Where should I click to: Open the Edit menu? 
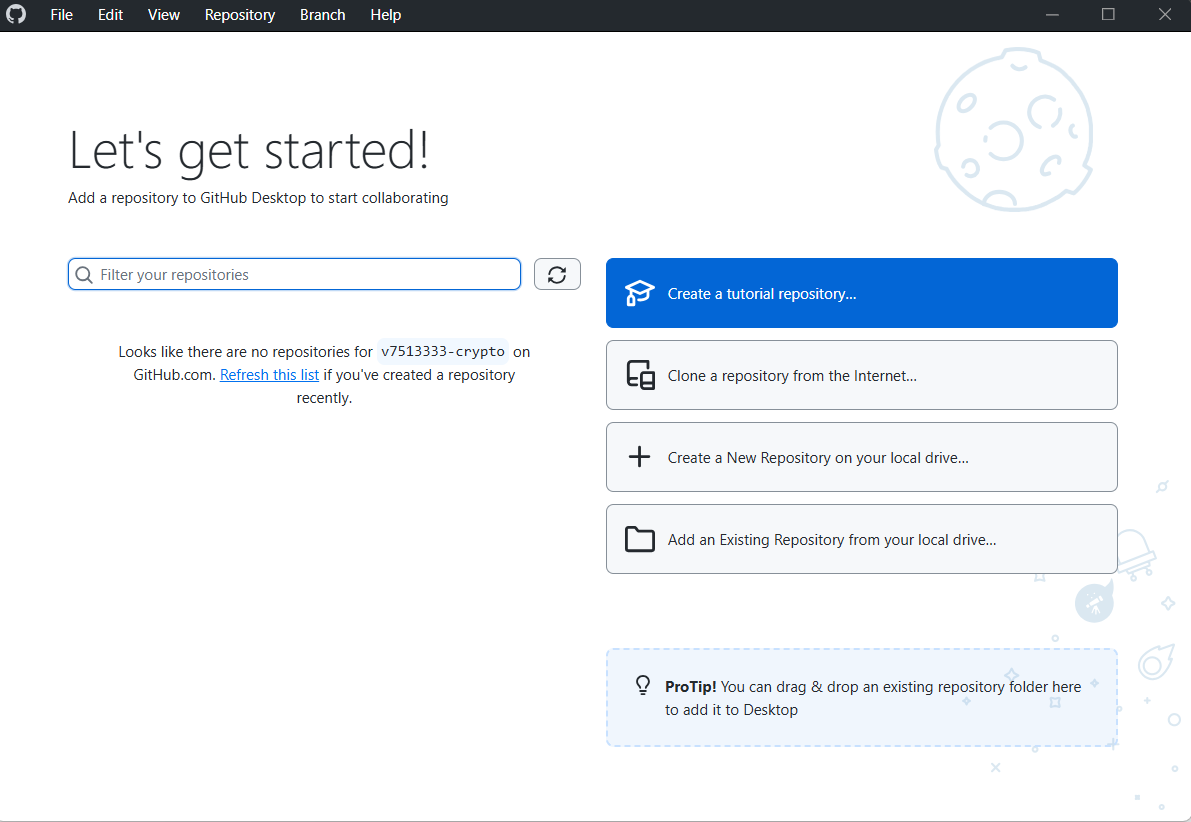(110, 14)
